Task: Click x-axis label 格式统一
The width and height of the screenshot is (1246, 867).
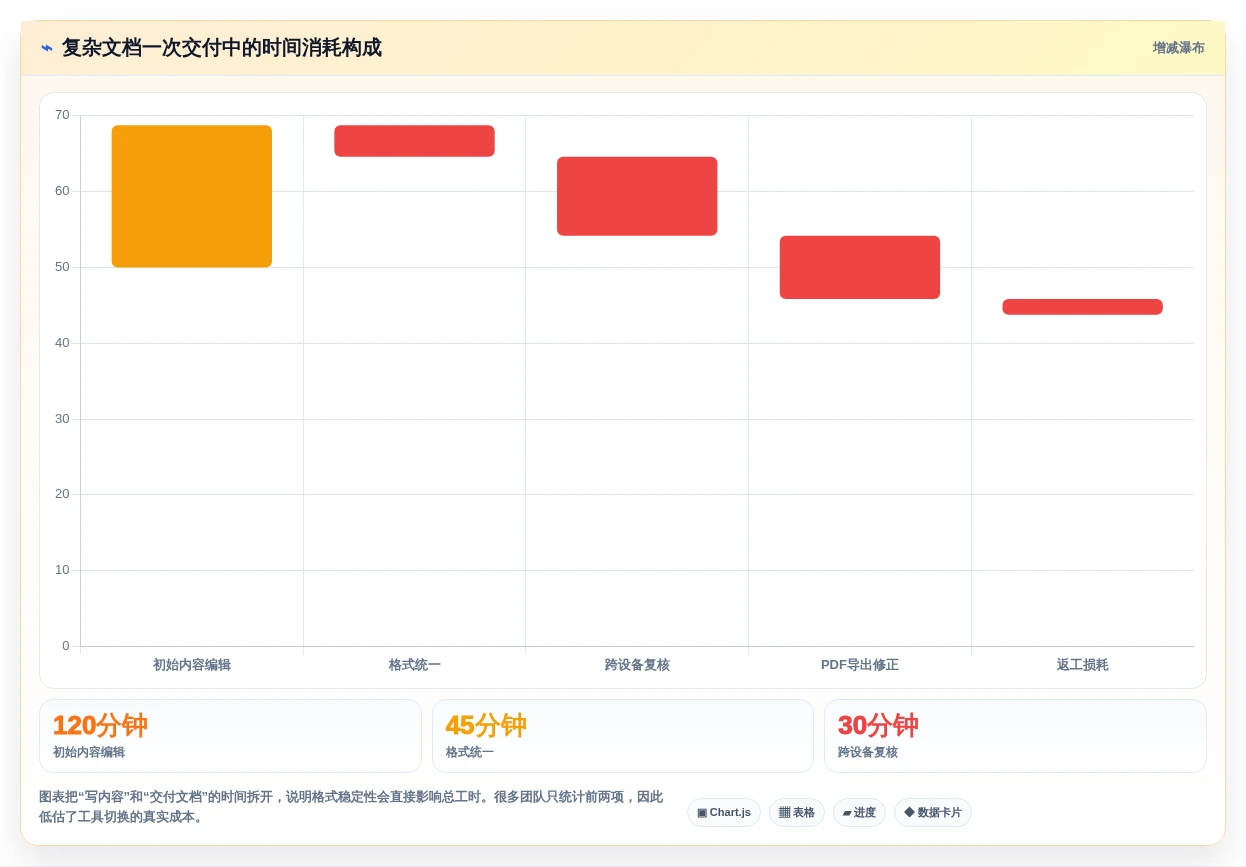Action: [415, 665]
